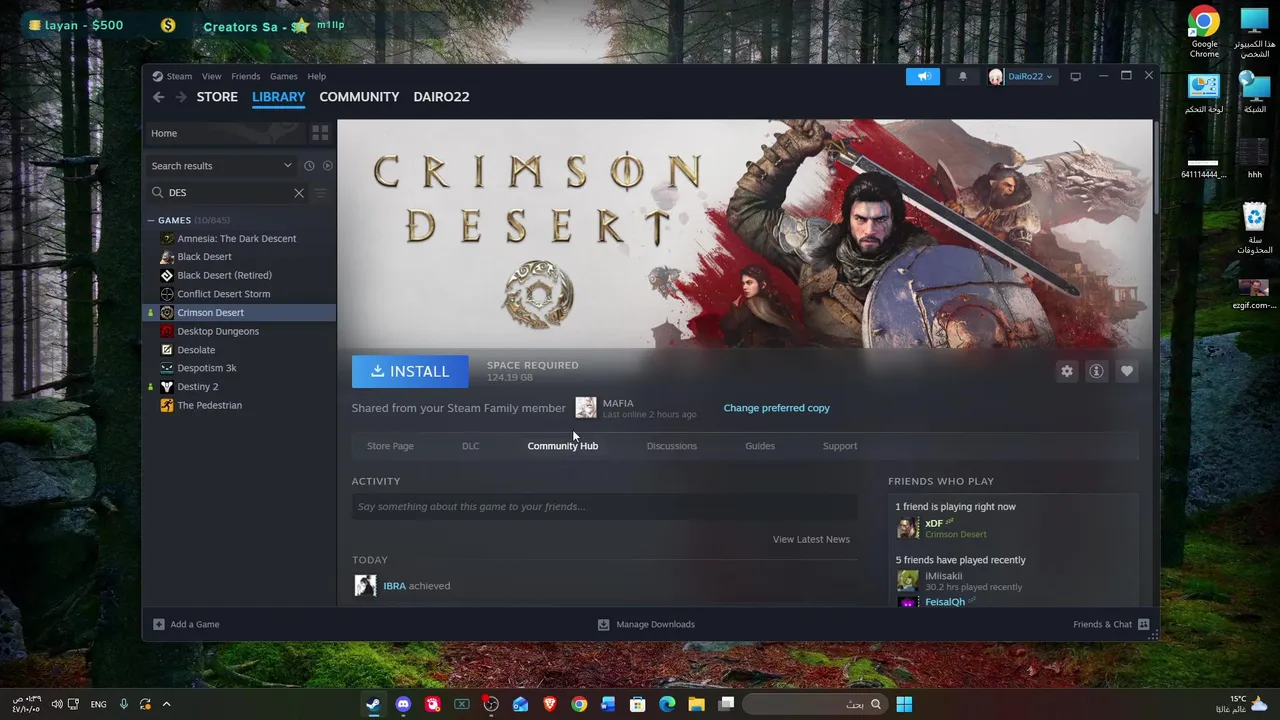1280x720 pixels.
Task: Open the DLC tab
Action: coord(471,446)
